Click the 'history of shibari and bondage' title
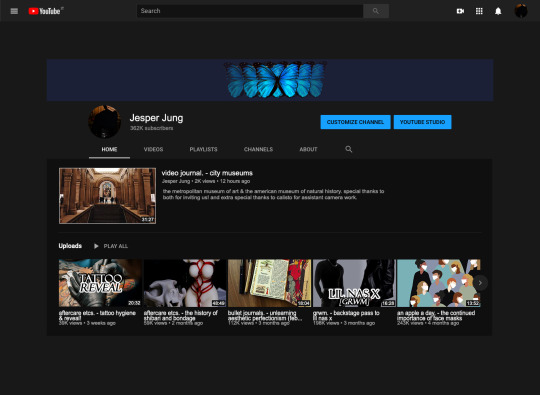540x395 pixels. click(180, 315)
